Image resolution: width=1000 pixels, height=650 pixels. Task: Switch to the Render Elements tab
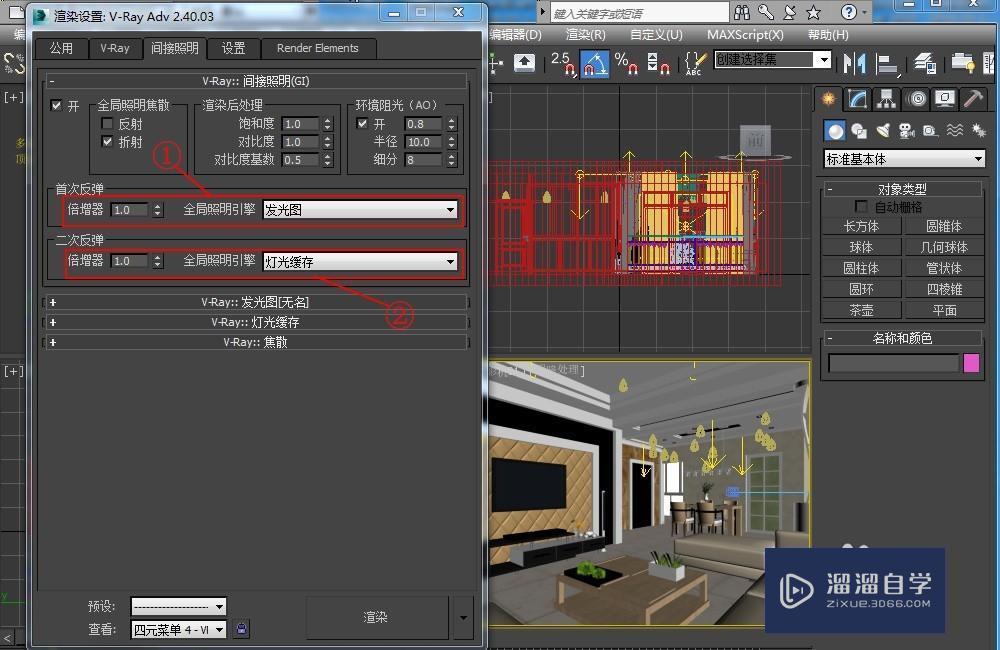[x=318, y=48]
